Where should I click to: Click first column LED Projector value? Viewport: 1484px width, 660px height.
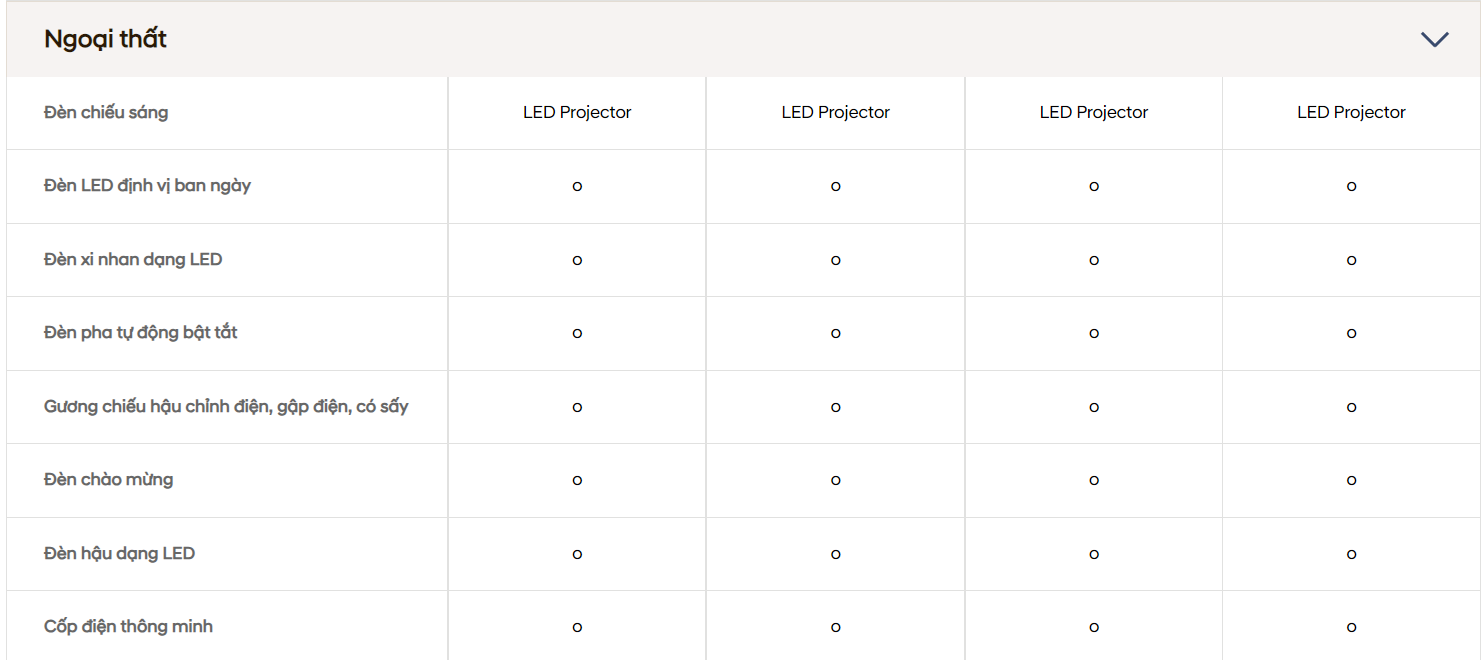[x=577, y=113]
